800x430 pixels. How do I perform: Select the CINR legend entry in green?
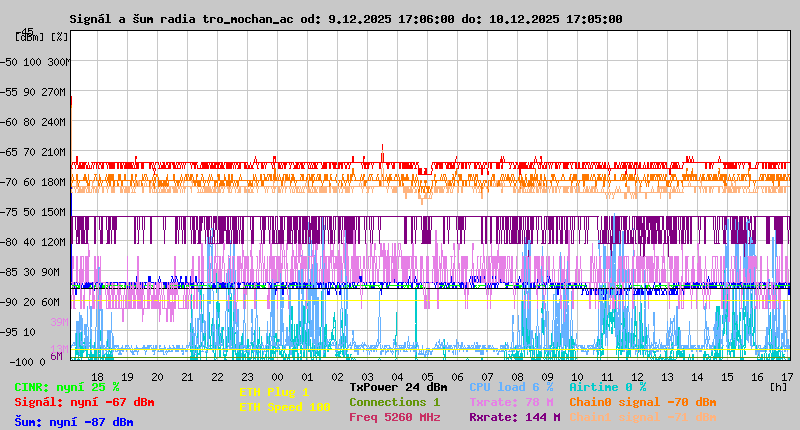tap(66, 386)
